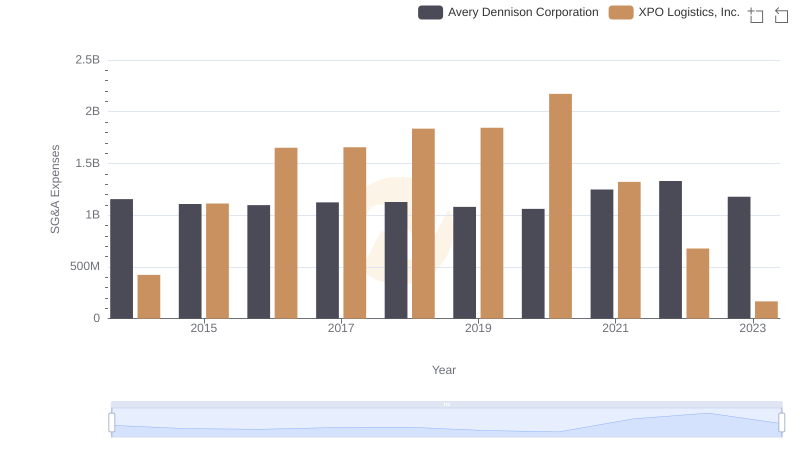
Task: Click the Avery Dennison bar for 2022
Action: click(670, 250)
